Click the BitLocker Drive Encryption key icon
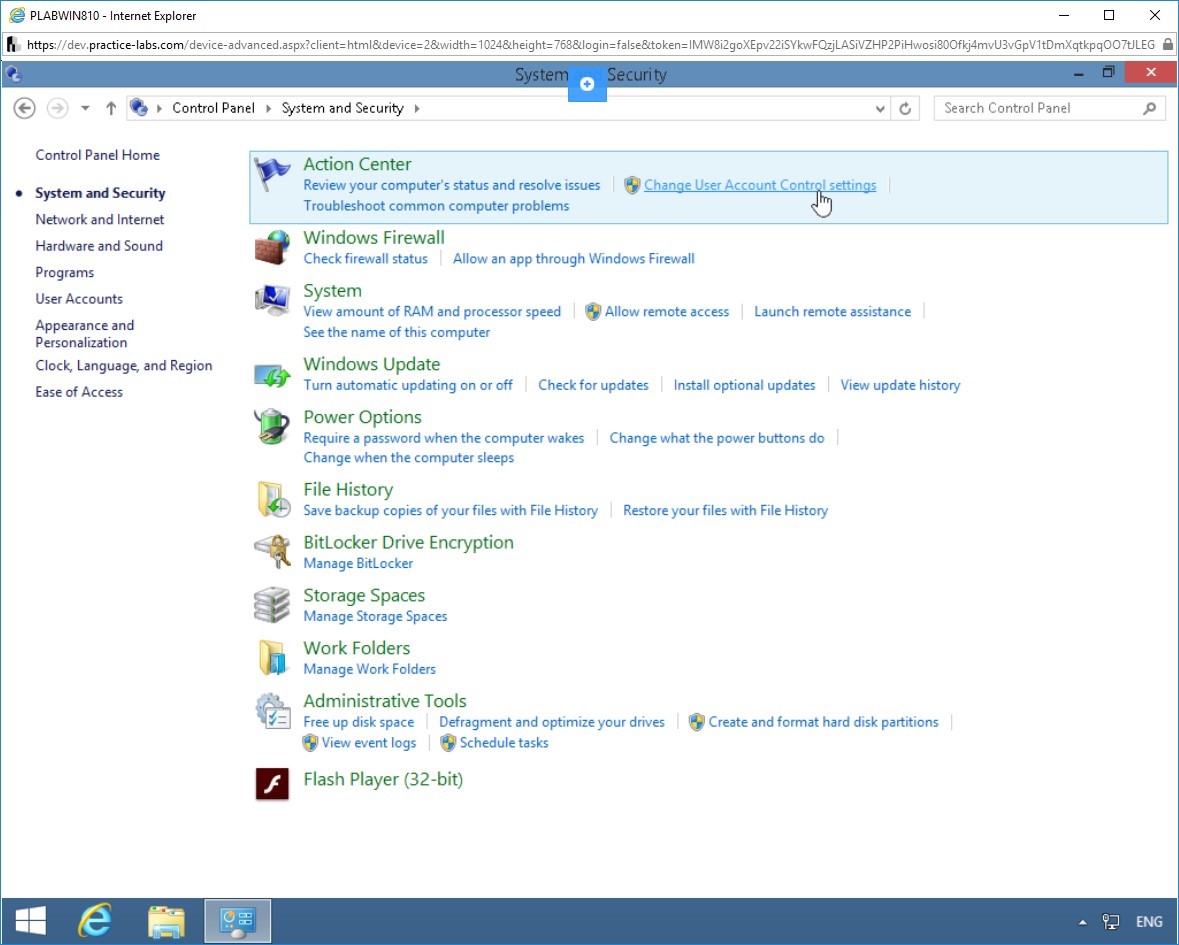 point(272,552)
